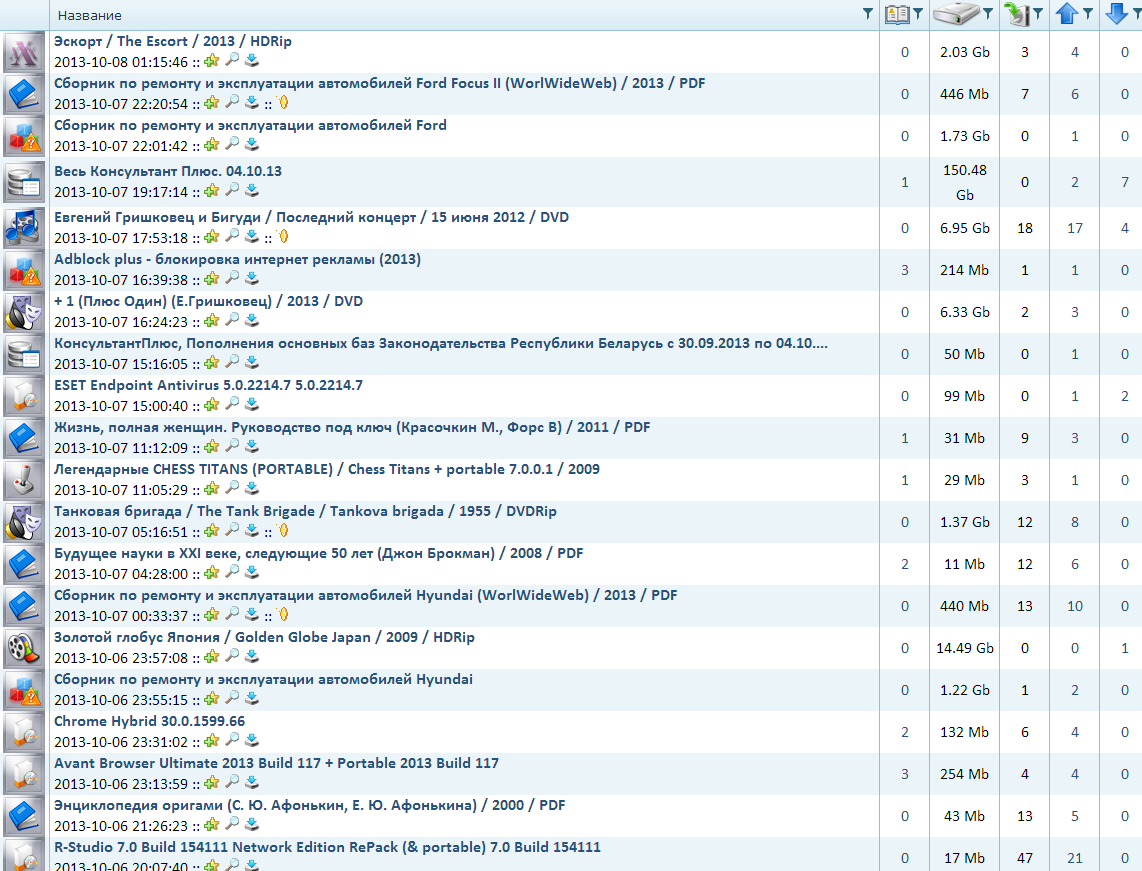1142x871 pixels.
Task: Click bookmark star on Весь Консультант Плюс row
Action: [212, 191]
